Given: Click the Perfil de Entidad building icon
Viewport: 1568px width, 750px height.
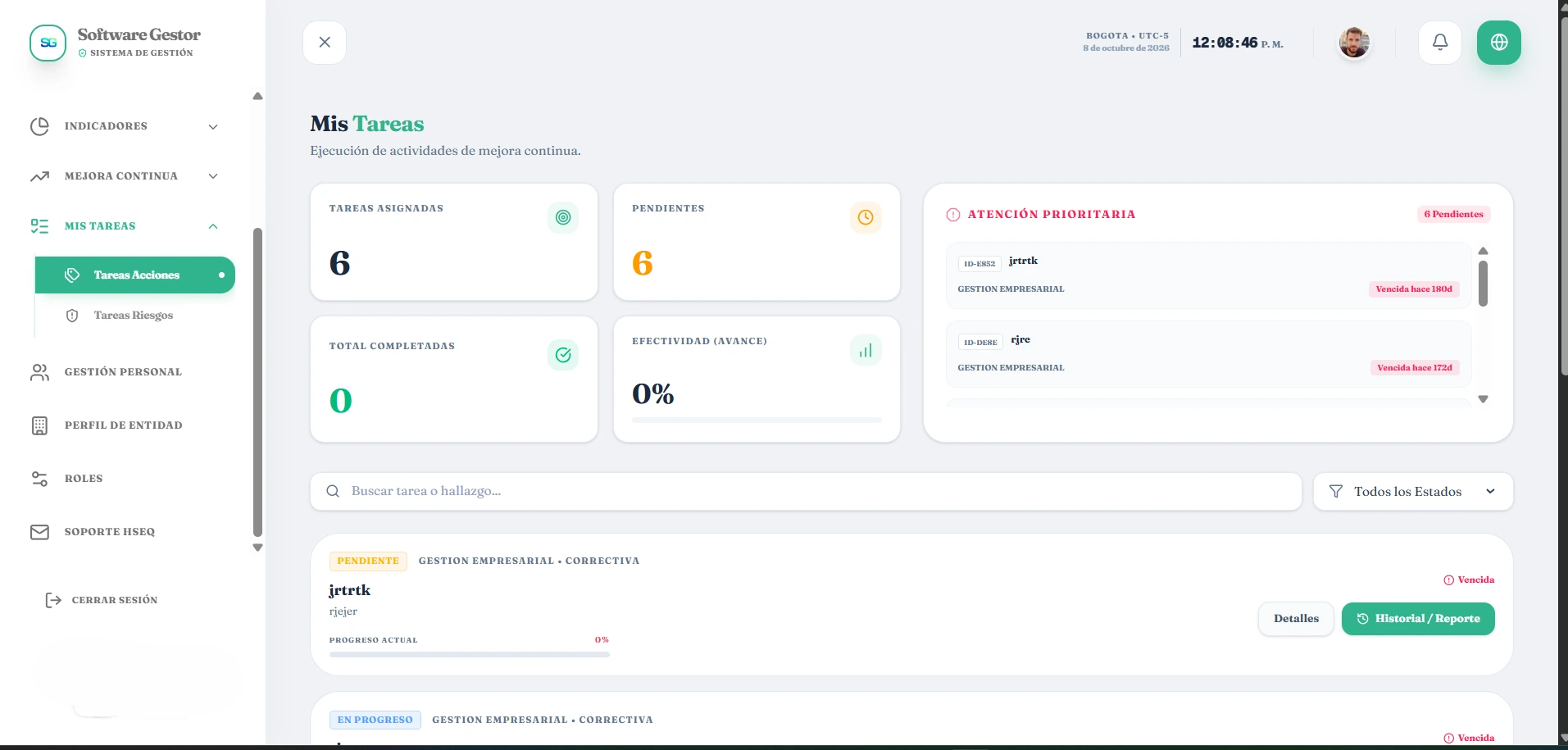Looking at the screenshot, I should click(x=39, y=425).
